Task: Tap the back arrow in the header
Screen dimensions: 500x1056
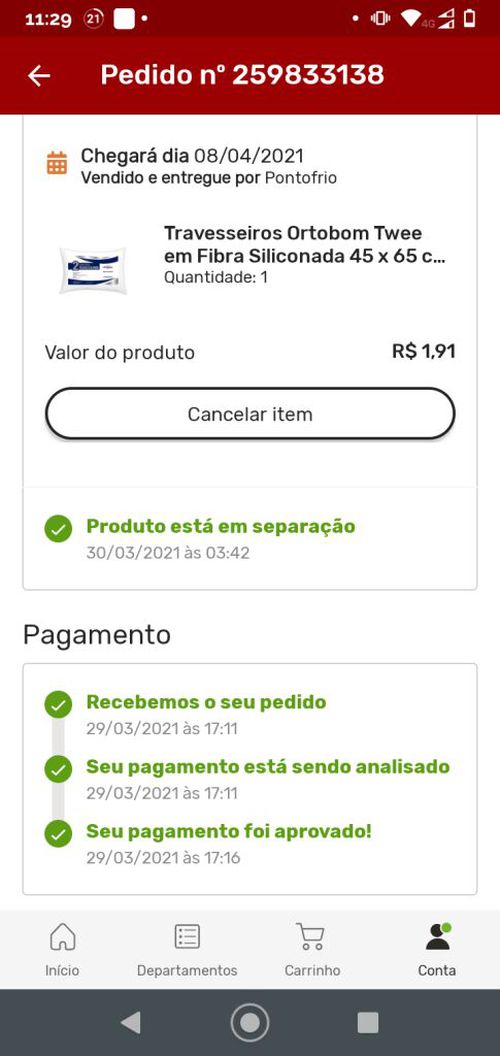Action: (39, 76)
